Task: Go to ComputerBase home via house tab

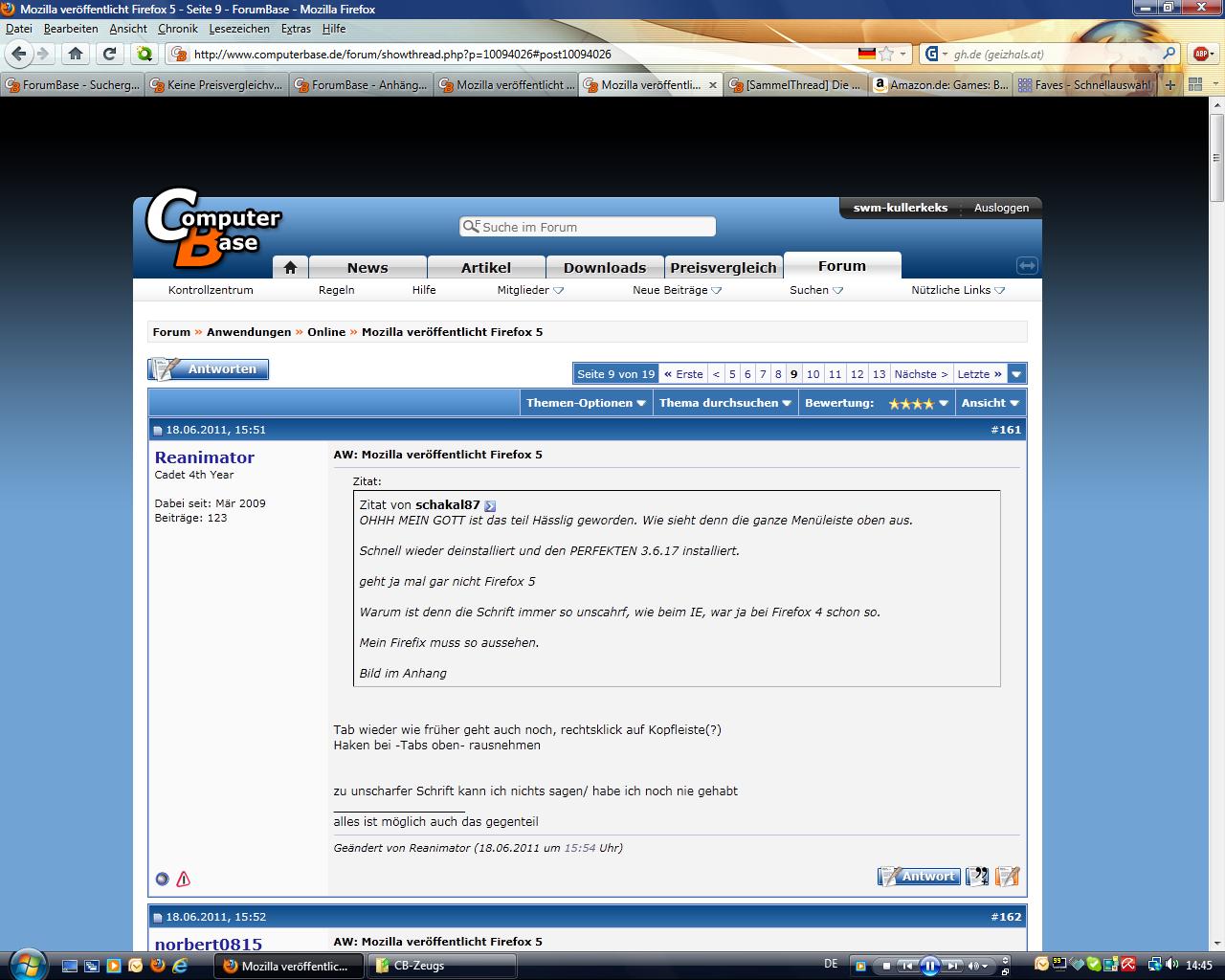Action: tap(290, 267)
